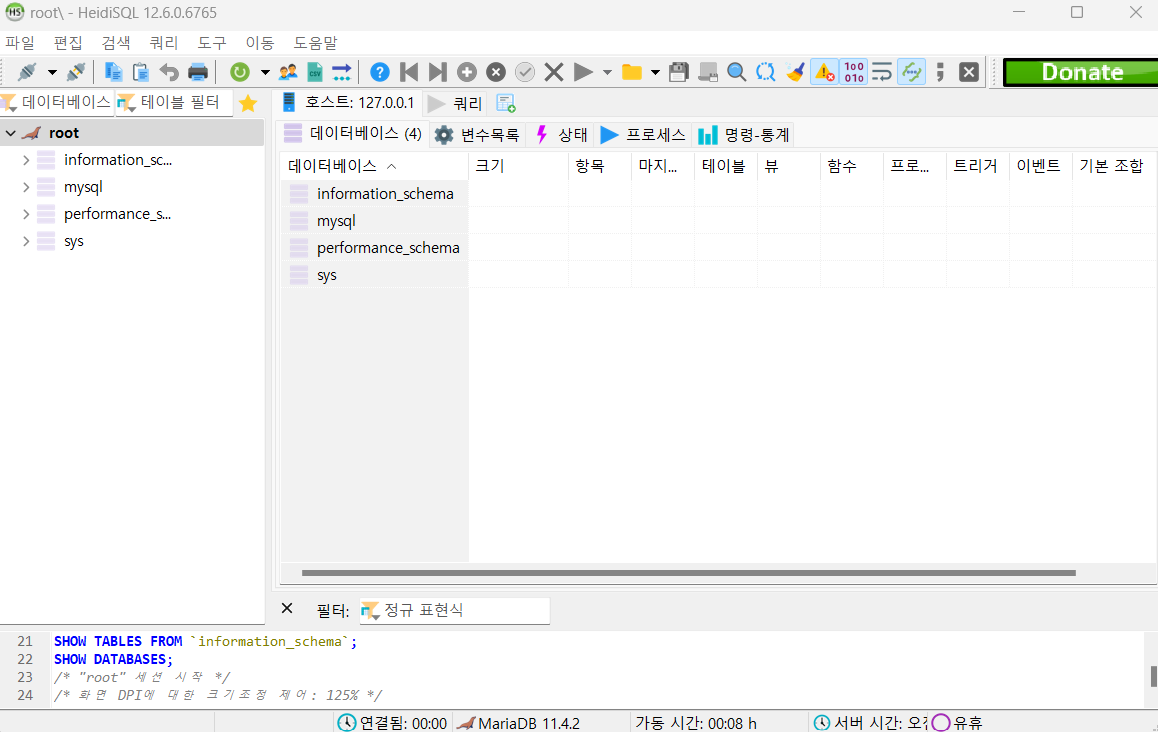Viewport: 1158px width, 732px height.
Task: Click the printer icon
Action: pyautogui.click(x=198, y=72)
